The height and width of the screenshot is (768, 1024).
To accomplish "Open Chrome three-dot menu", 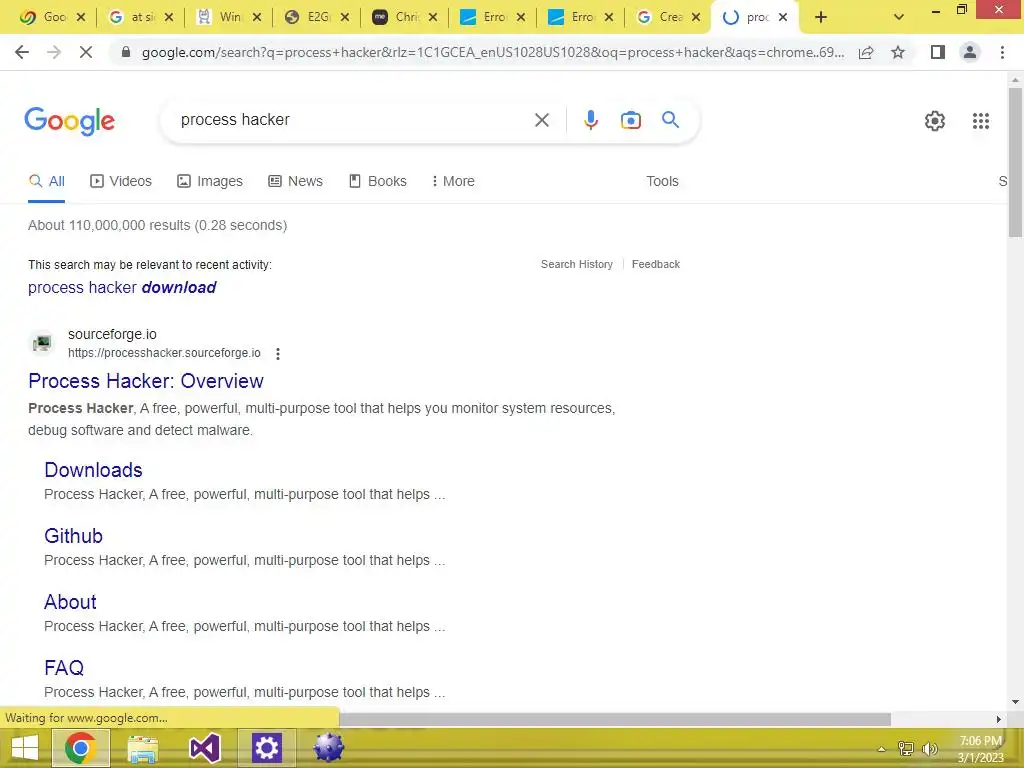I will click(x=1002, y=52).
